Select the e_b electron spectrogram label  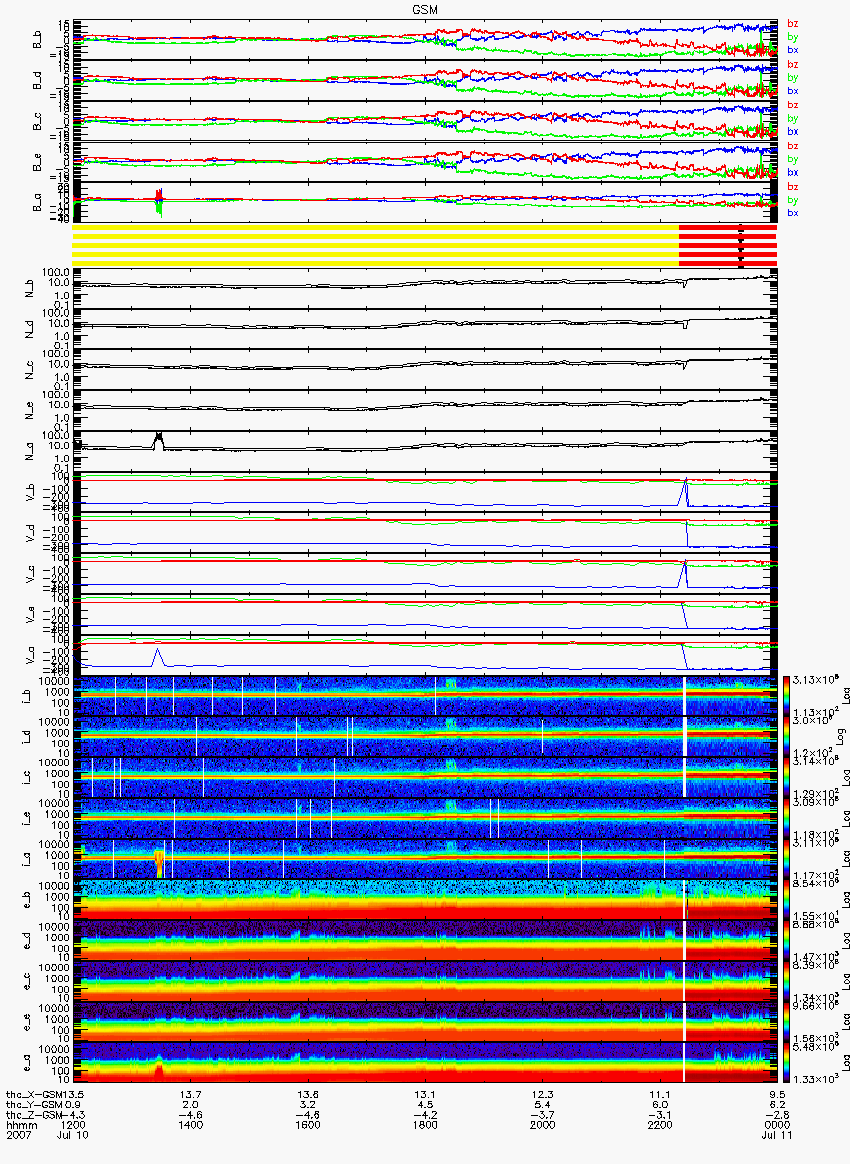pos(26,901)
